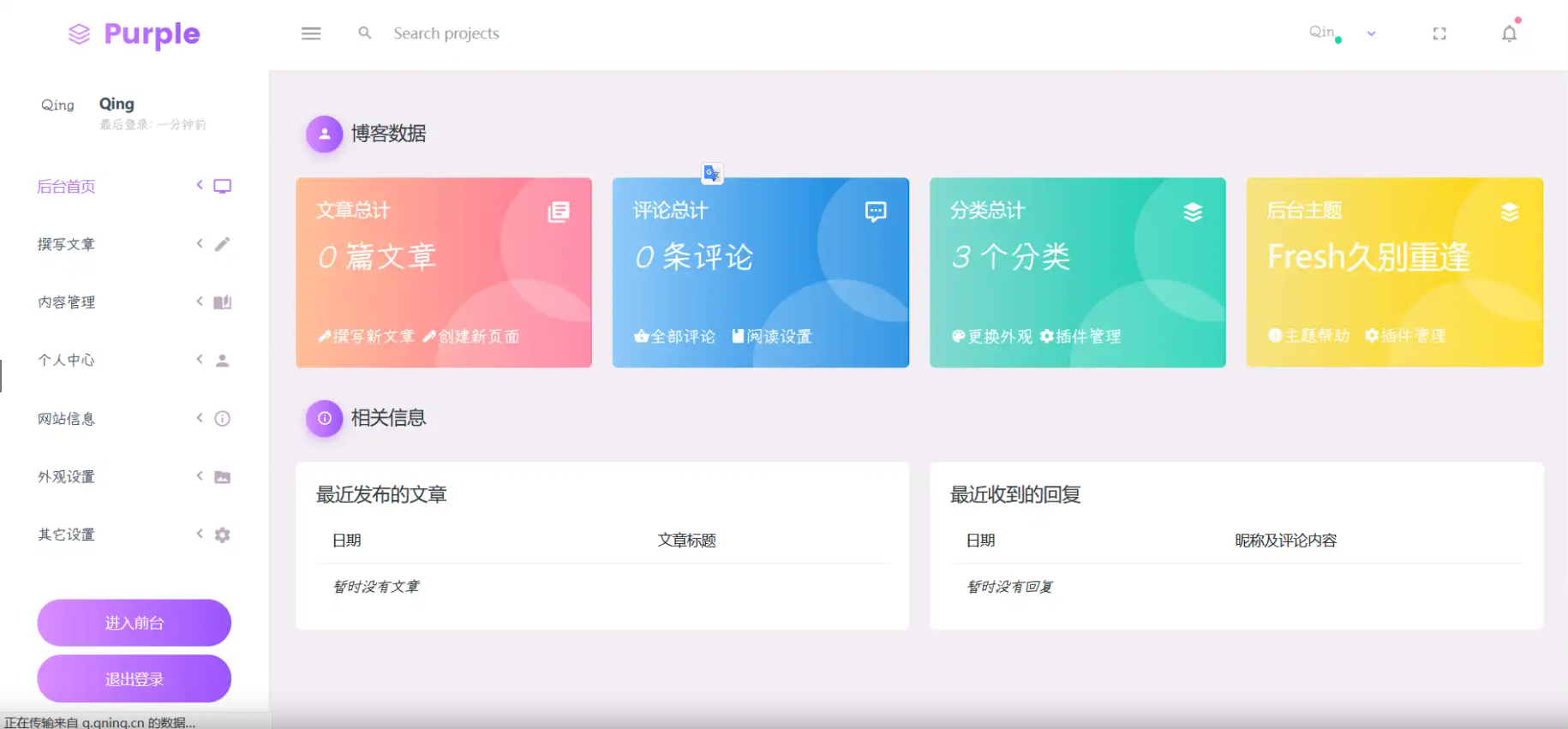Click the book icon for 内容管理
Screen dimensions: 1568x729
click(x=222, y=302)
